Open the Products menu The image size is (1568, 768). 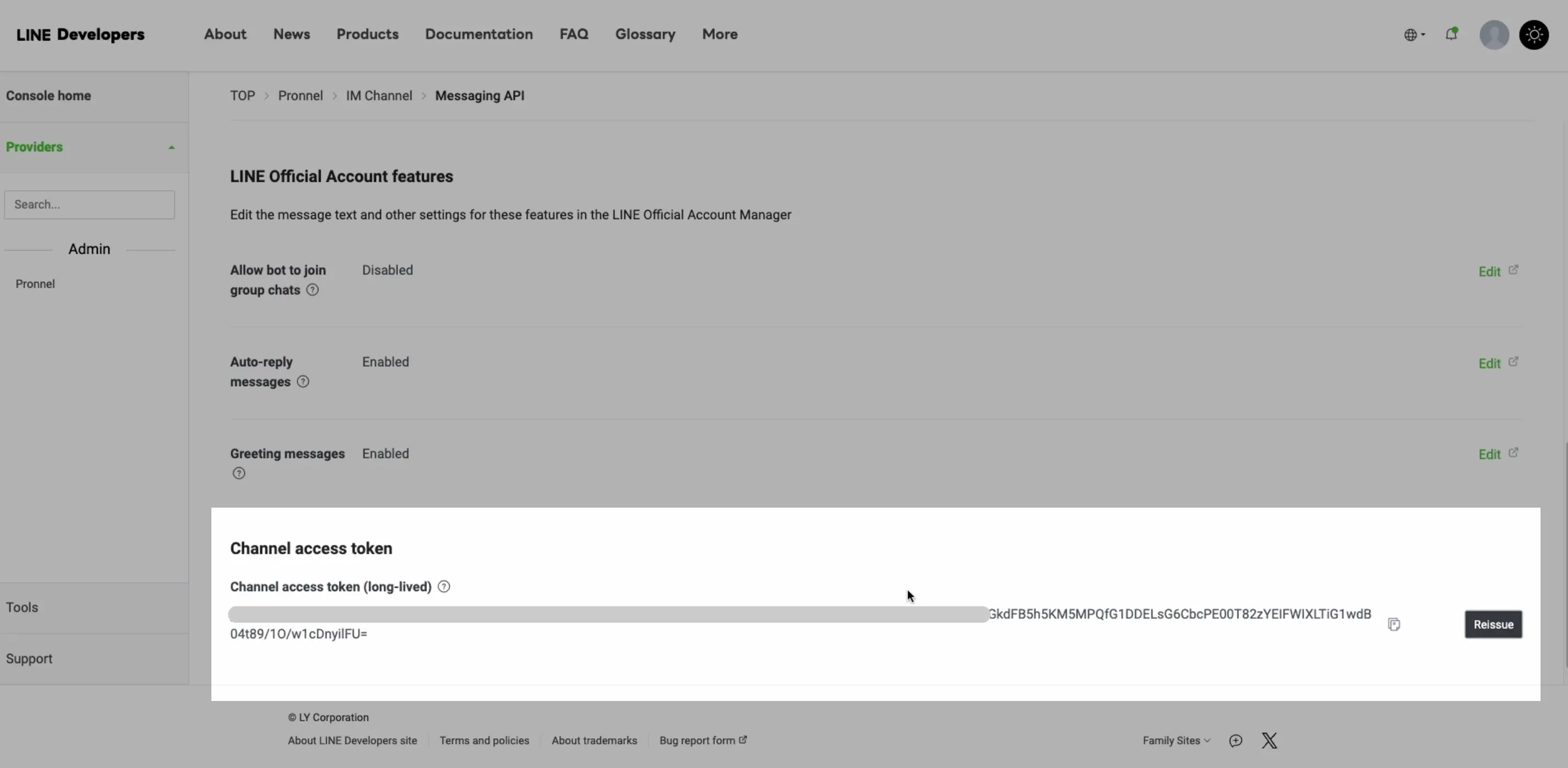point(368,34)
